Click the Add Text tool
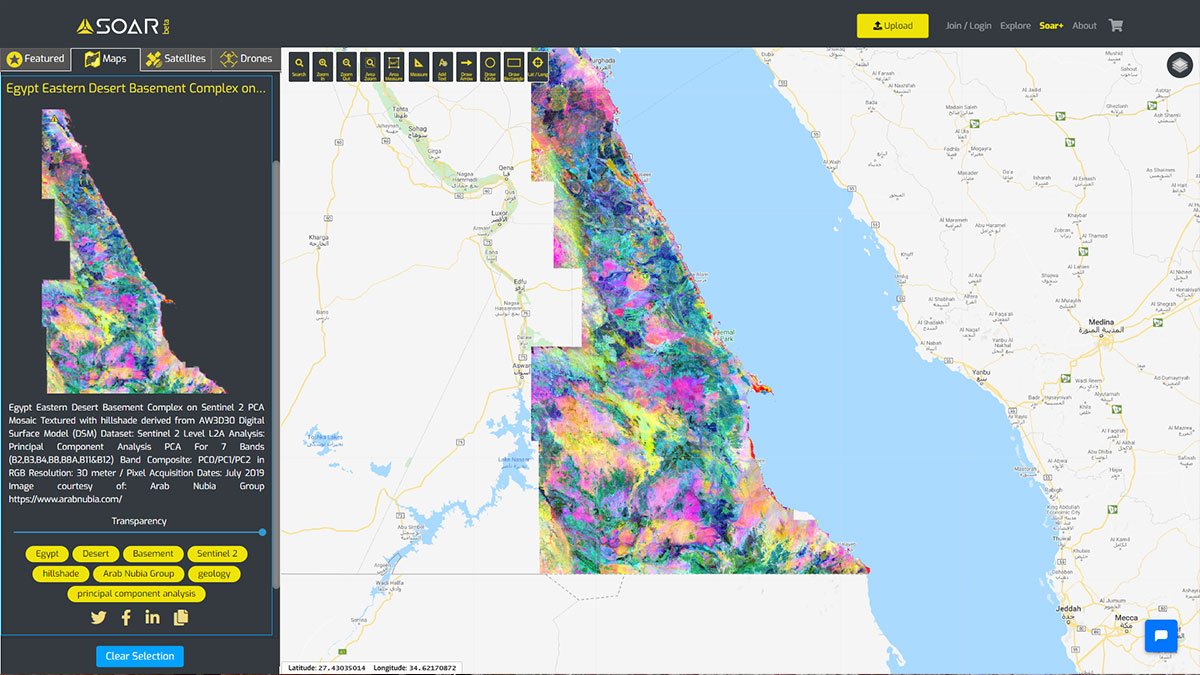Image resolution: width=1200 pixels, height=675 pixels. coord(442,66)
